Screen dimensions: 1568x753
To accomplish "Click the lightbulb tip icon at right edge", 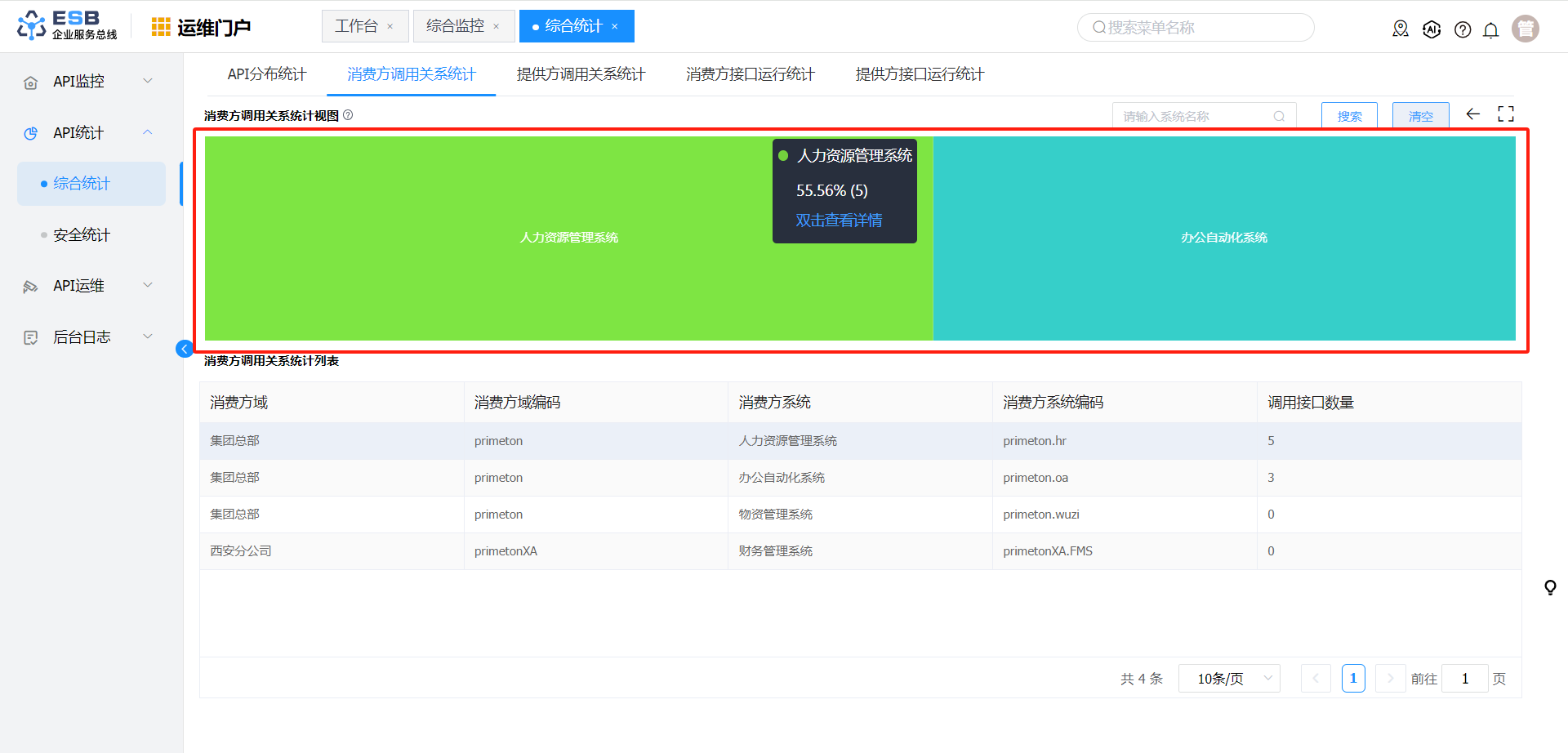I will 1549,587.
